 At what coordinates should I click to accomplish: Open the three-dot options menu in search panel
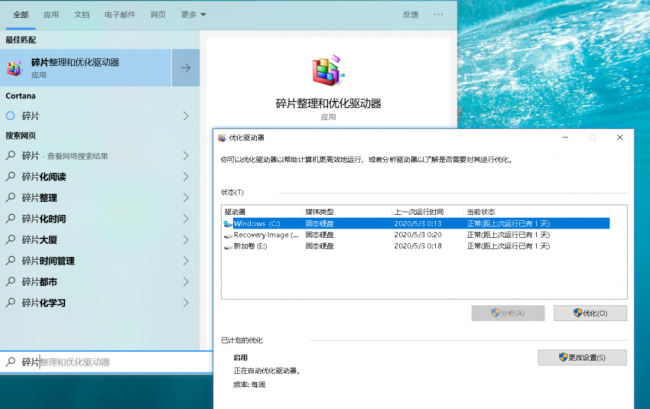pyautogui.click(x=438, y=15)
